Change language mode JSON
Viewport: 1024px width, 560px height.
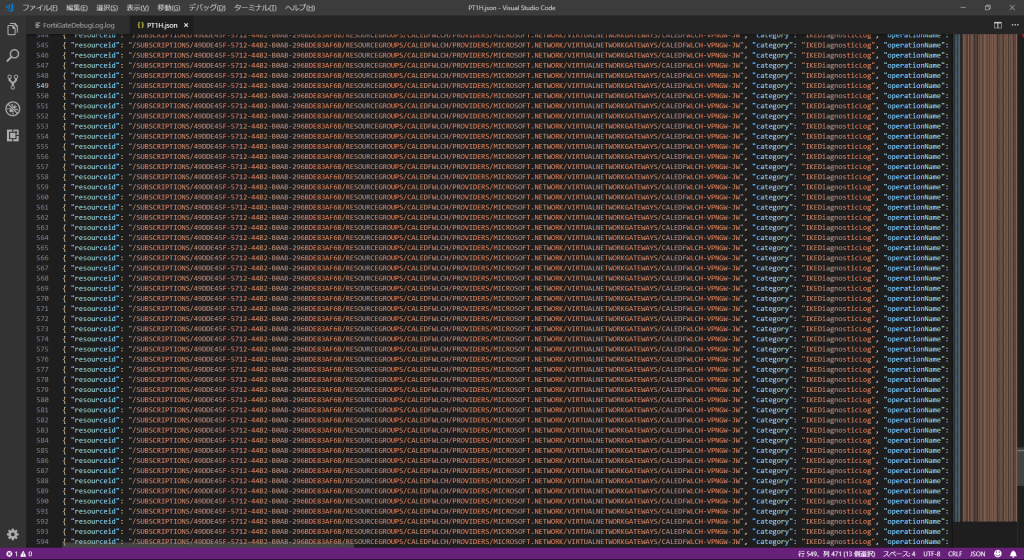coord(978,554)
